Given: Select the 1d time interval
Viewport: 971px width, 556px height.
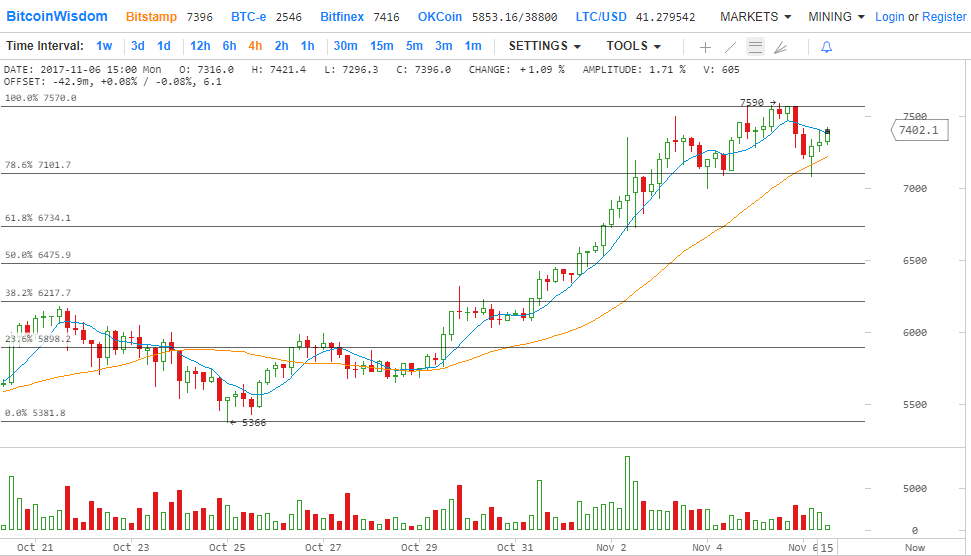Looking at the screenshot, I should [x=164, y=46].
